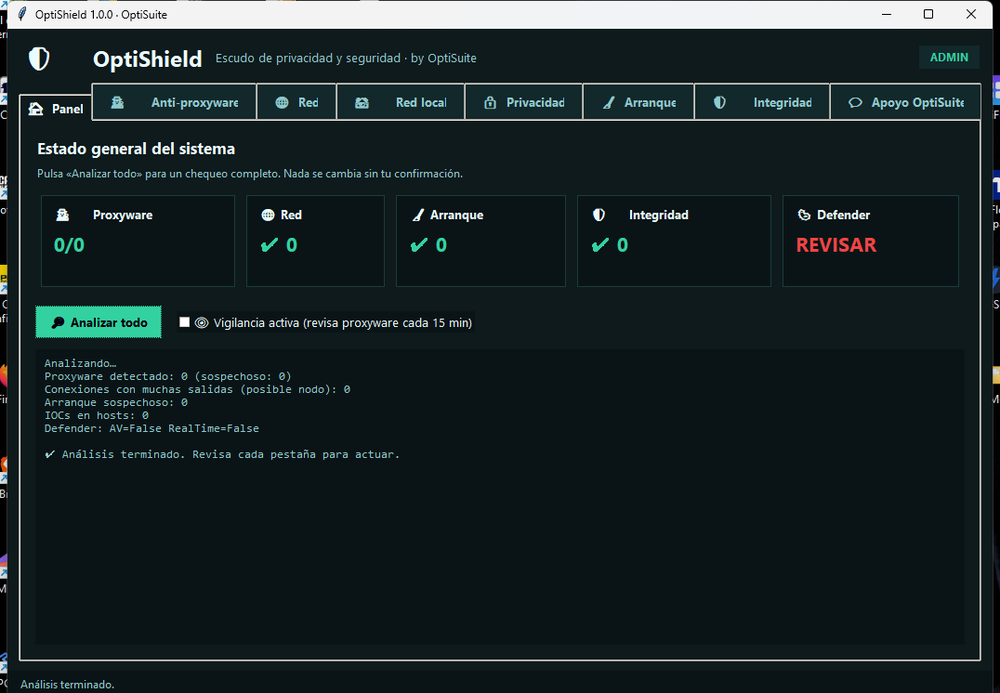Open the Apoyo OptiSuite tab
The image size is (1000, 693).
point(906,102)
